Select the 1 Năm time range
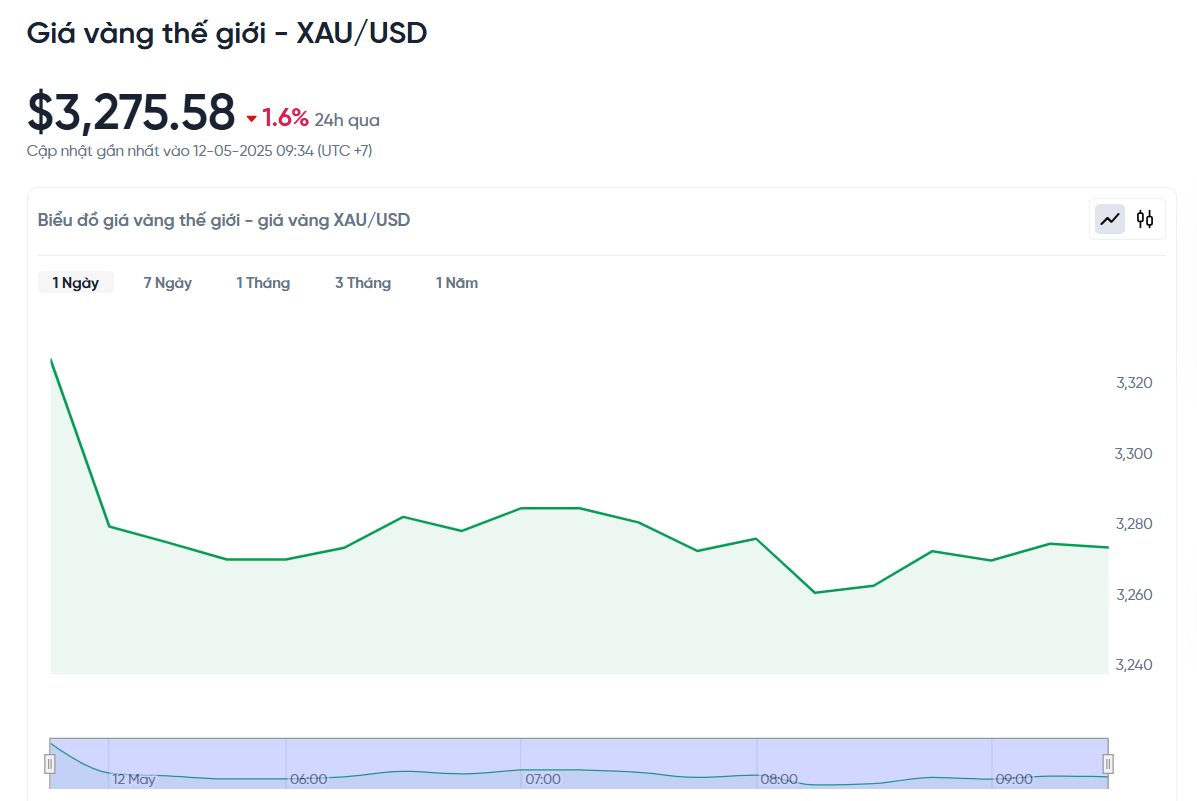Image resolution: width=1197 pixels, height=801 pixels. [457, 283]
